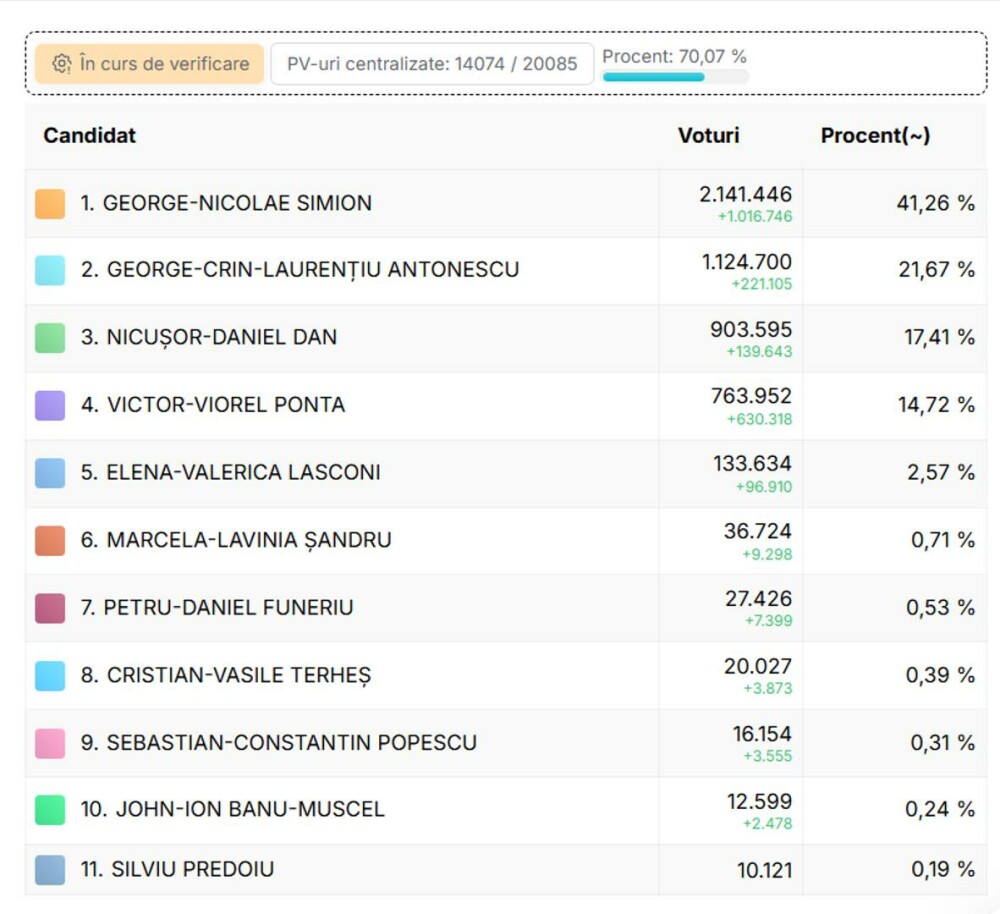Click the PV-uri centralizate counter box

432,64
